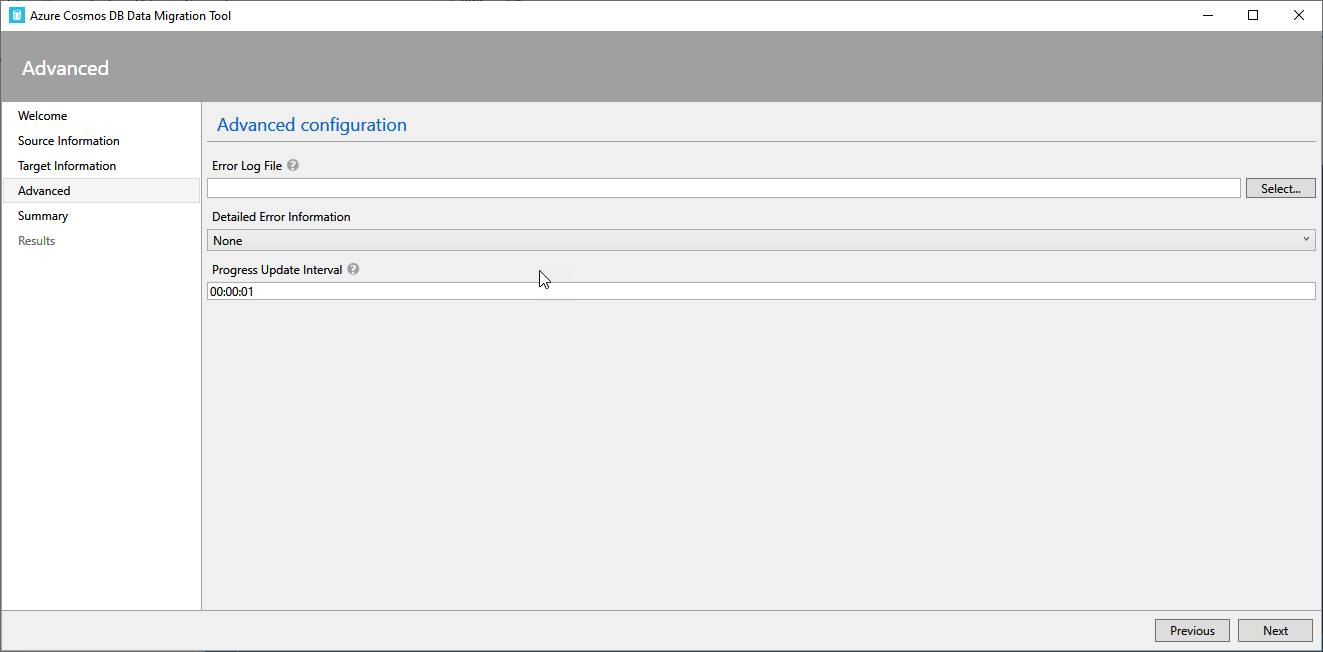Screen dimensions: 1323x652
Task: Open the Detailed Error Information dropdown
Action: pyautogui.click(x=761, y=240)
